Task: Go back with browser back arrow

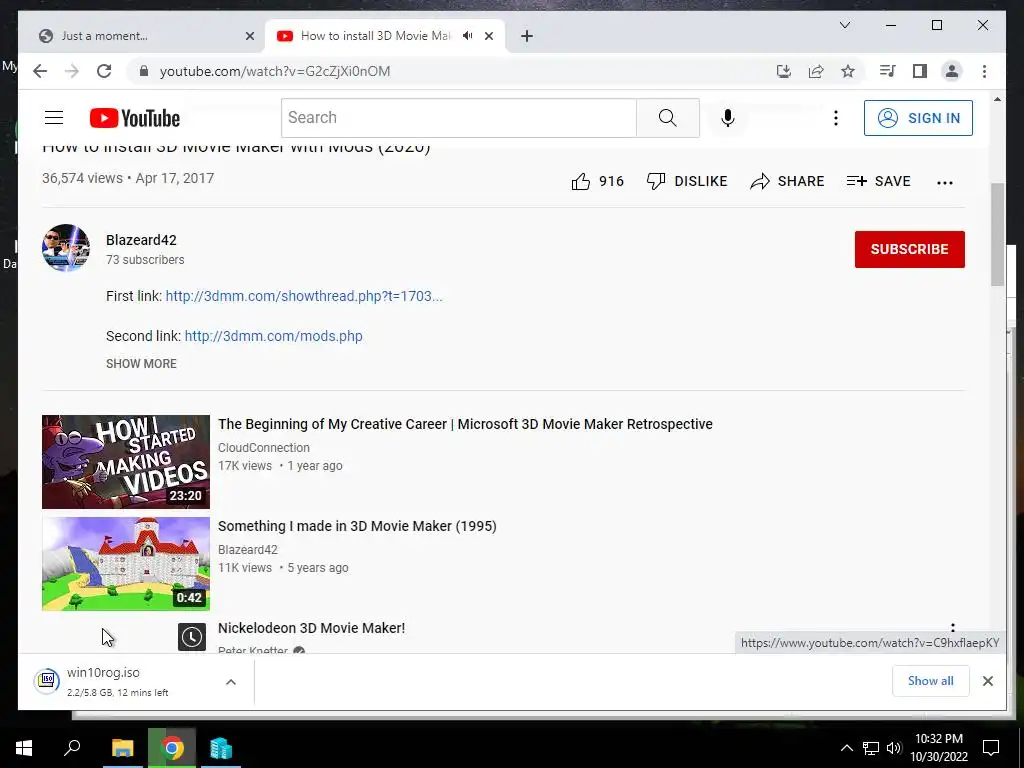Action: (x=40, y=71)
